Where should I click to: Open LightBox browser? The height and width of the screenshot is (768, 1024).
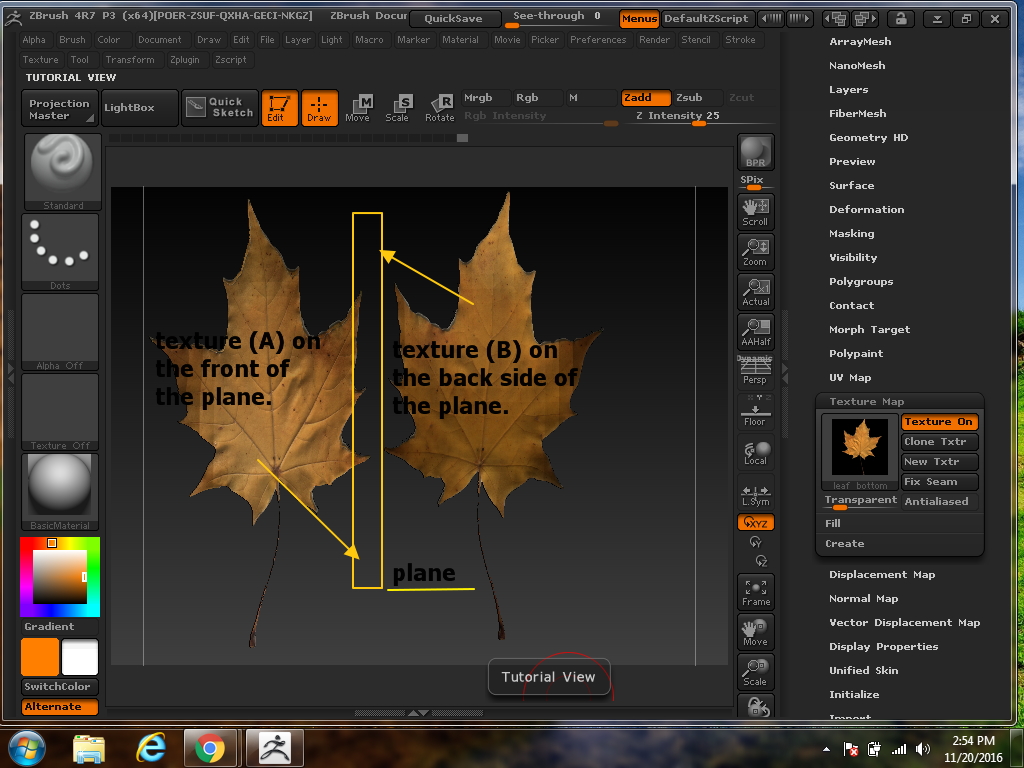(x=140, y=108)
